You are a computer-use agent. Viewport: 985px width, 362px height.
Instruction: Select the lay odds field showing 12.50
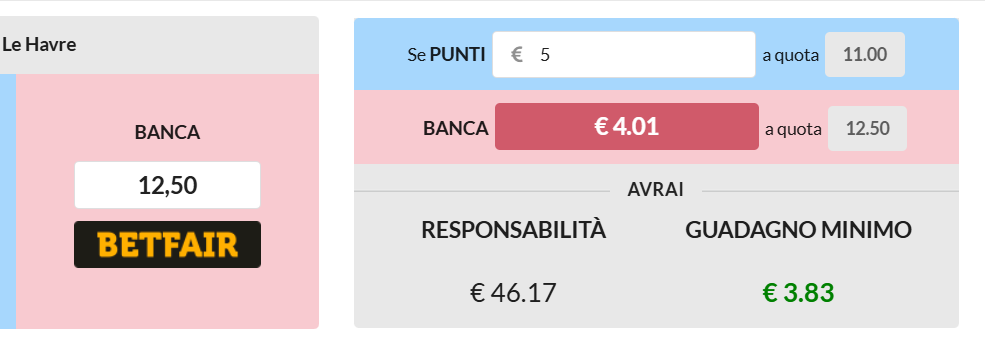867,129
